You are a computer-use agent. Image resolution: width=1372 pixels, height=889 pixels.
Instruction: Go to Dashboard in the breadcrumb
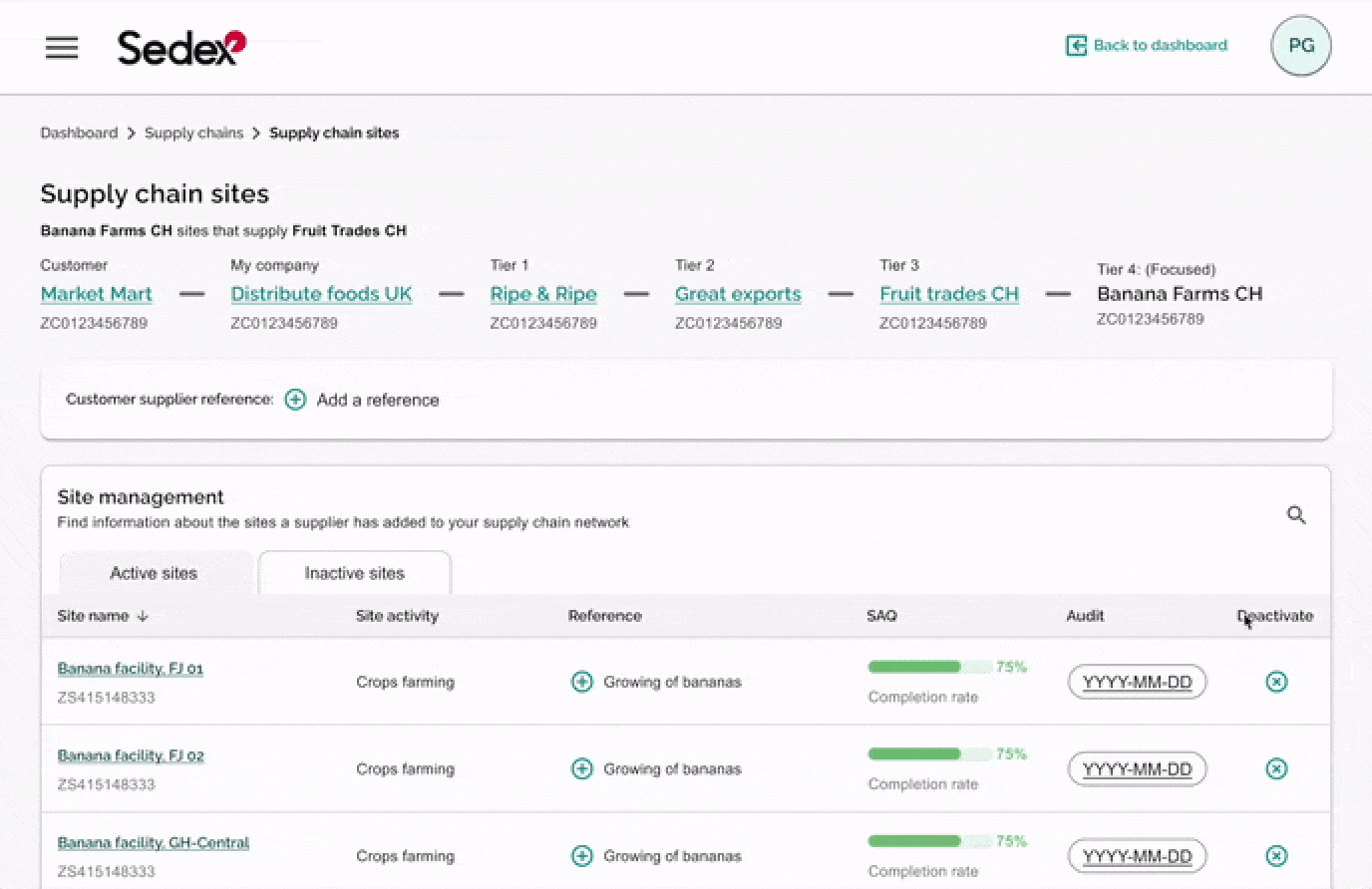tap(79, 133)
